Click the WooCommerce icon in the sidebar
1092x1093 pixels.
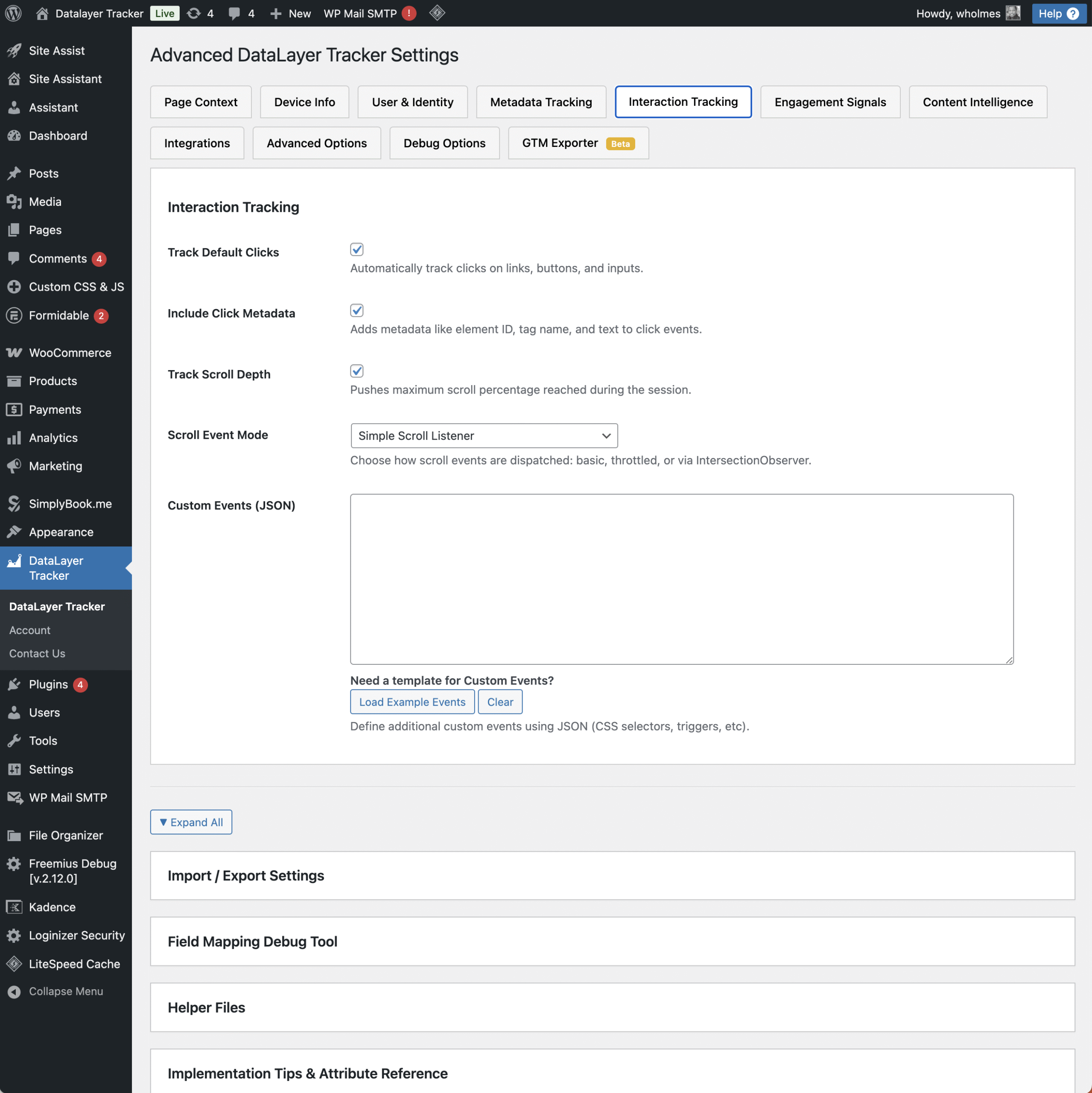click(x=14, y=353)
